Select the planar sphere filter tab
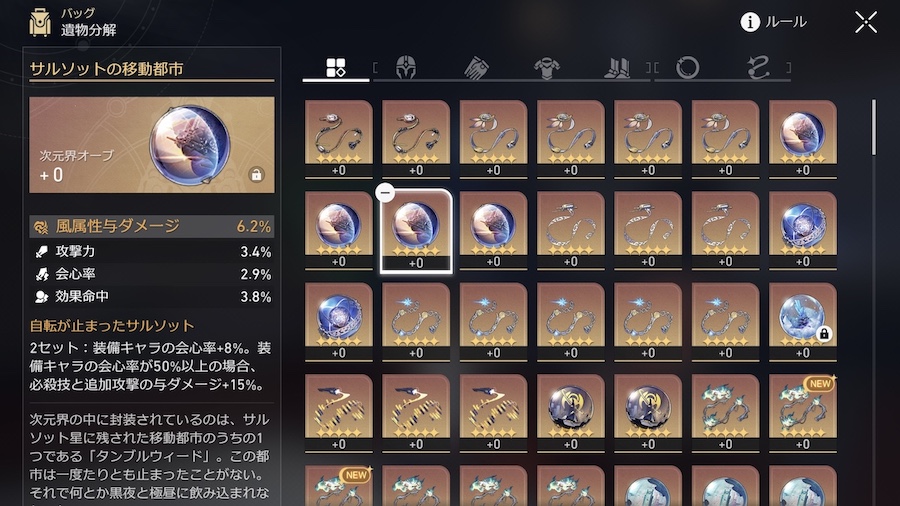The image size is (900, 506). [688, 68]
